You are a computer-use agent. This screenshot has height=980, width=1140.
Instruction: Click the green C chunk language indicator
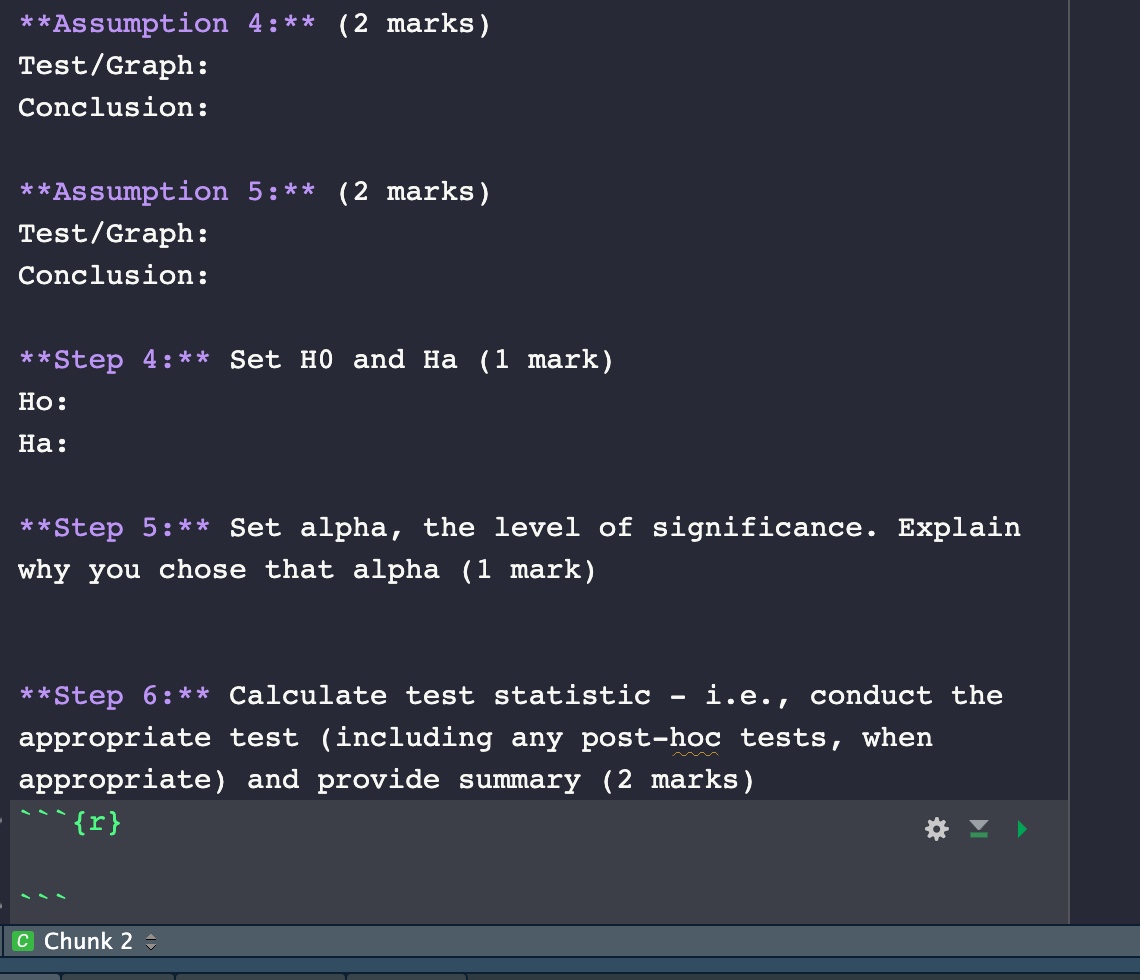coord(24,941)
